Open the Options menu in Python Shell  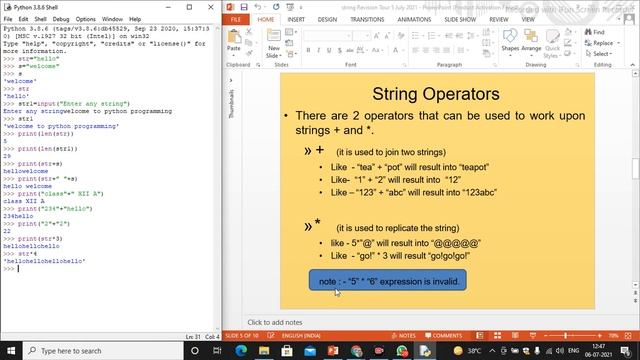(85, 19)
